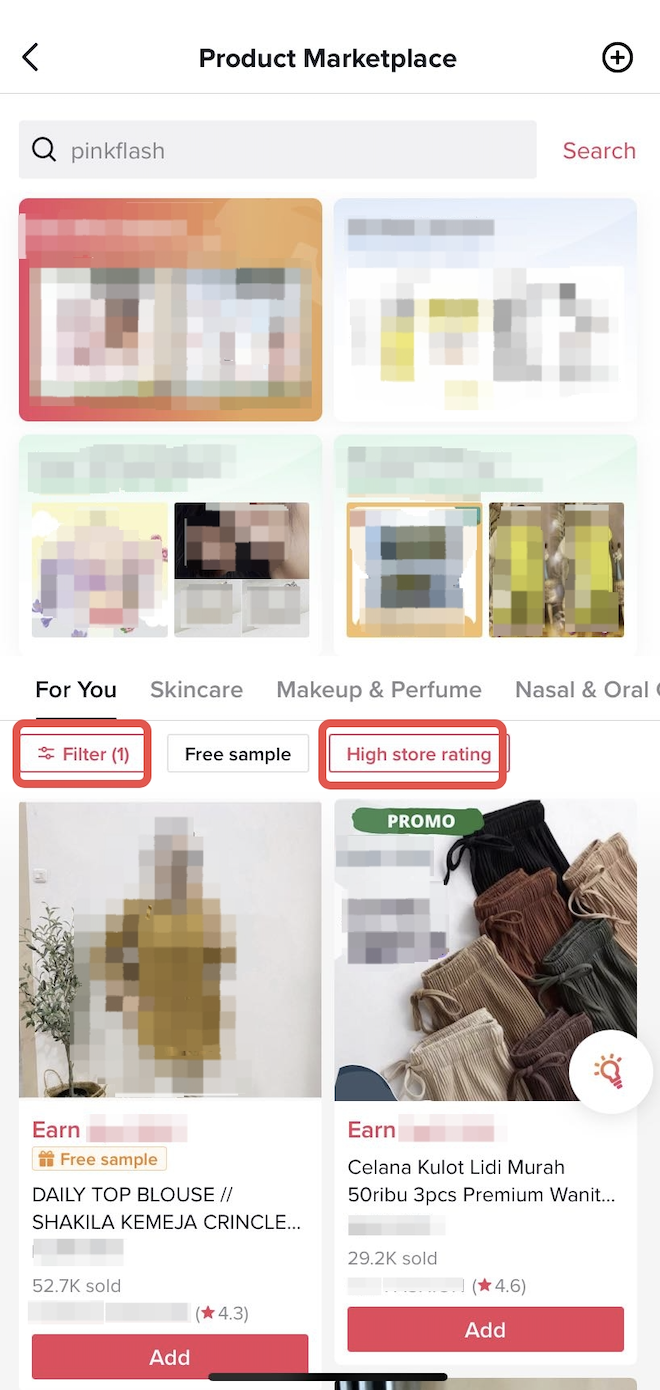
Task: Select the For You tab
Action: 76,689
